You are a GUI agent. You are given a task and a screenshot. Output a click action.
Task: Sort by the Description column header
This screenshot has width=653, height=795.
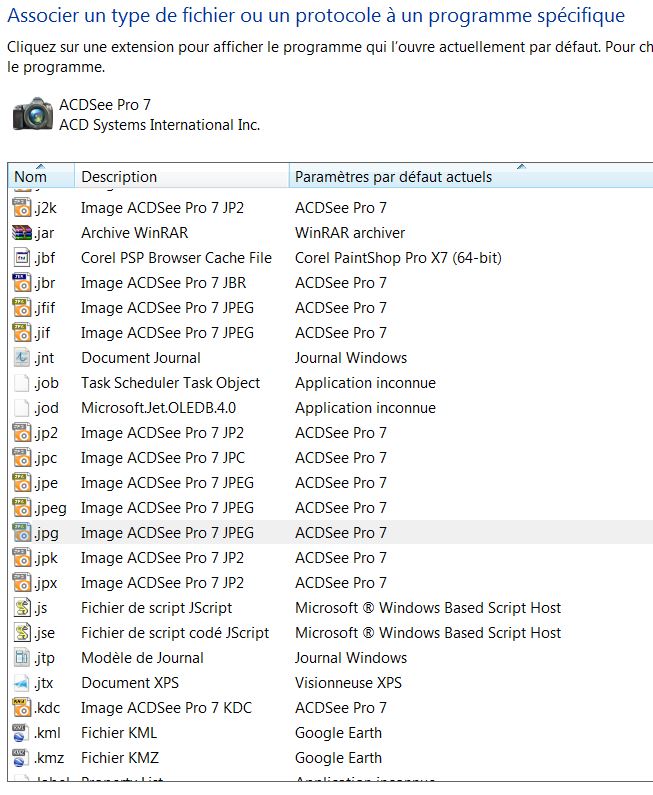182,176
